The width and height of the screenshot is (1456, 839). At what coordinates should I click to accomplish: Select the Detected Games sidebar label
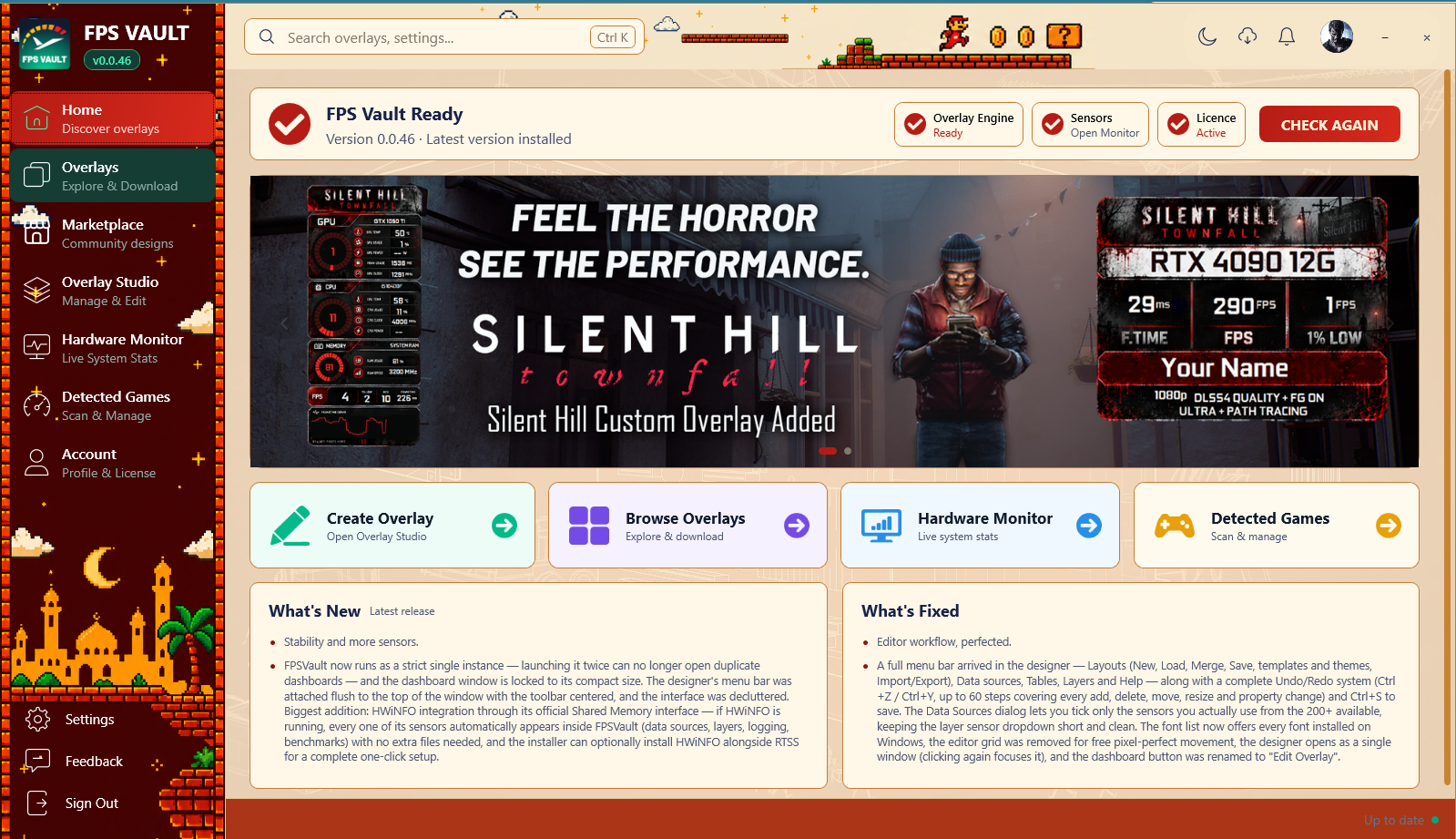[x=116, y=396]
